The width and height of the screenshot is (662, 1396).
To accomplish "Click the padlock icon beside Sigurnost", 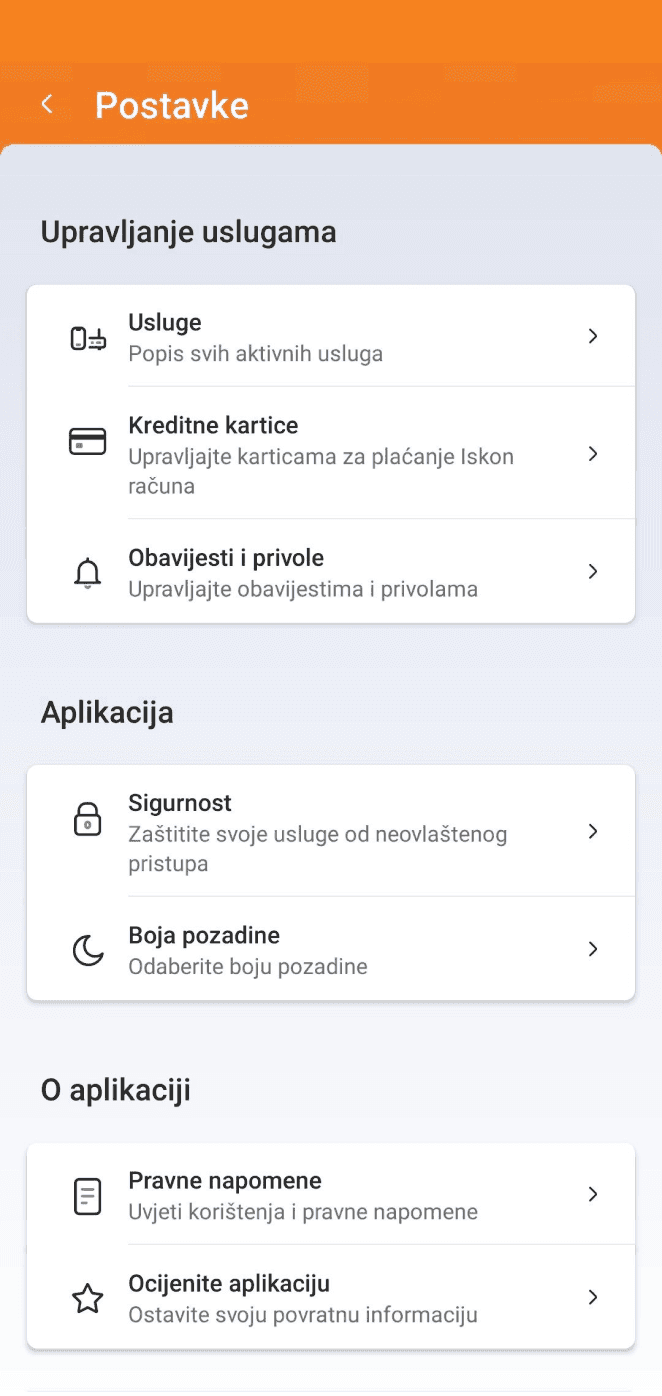I will [87, 818].
